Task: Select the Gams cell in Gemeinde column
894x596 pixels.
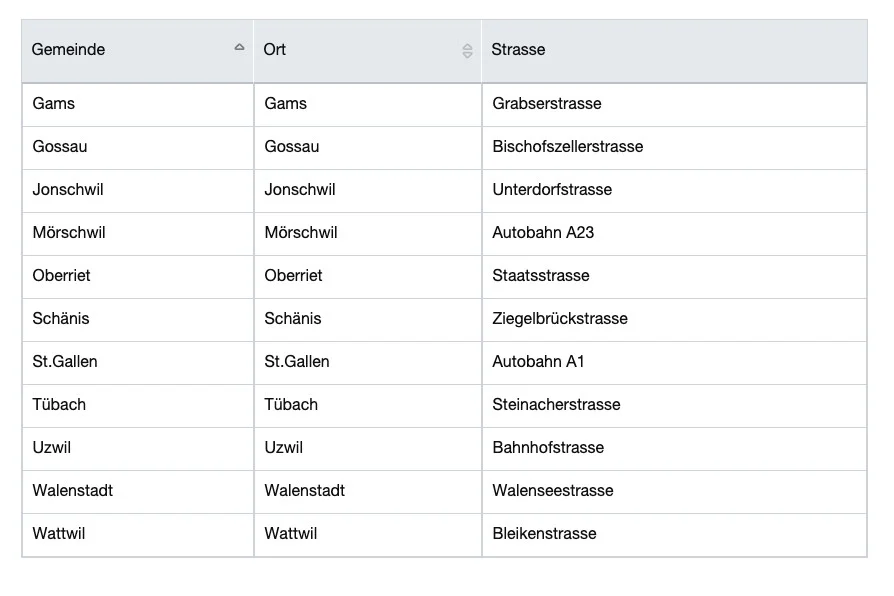Action: coord(137,105)
